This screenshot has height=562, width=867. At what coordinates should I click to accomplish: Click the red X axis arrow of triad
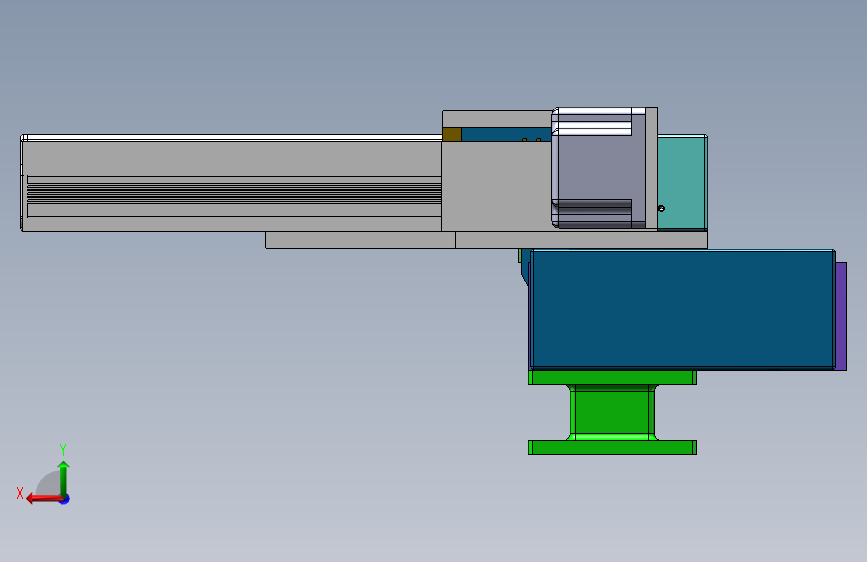pos(43,499)
